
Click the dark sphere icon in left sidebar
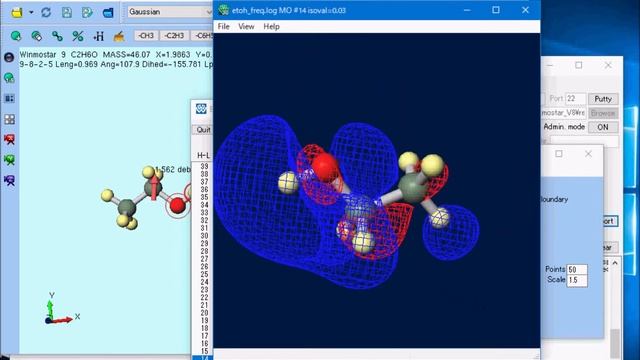(x=9, y=57)
